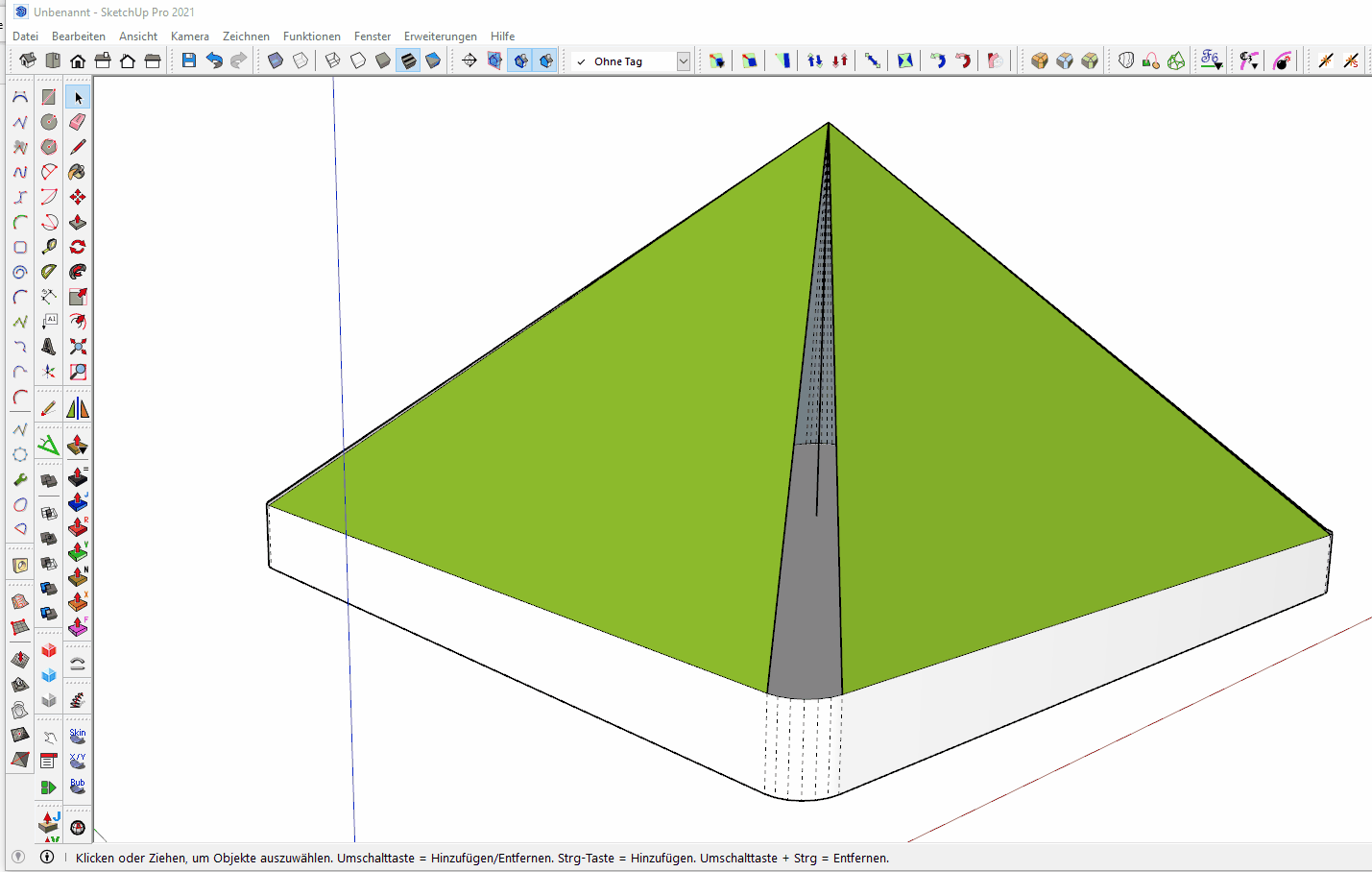Activate the Push/Pull tool

click(x=78, y=222)
